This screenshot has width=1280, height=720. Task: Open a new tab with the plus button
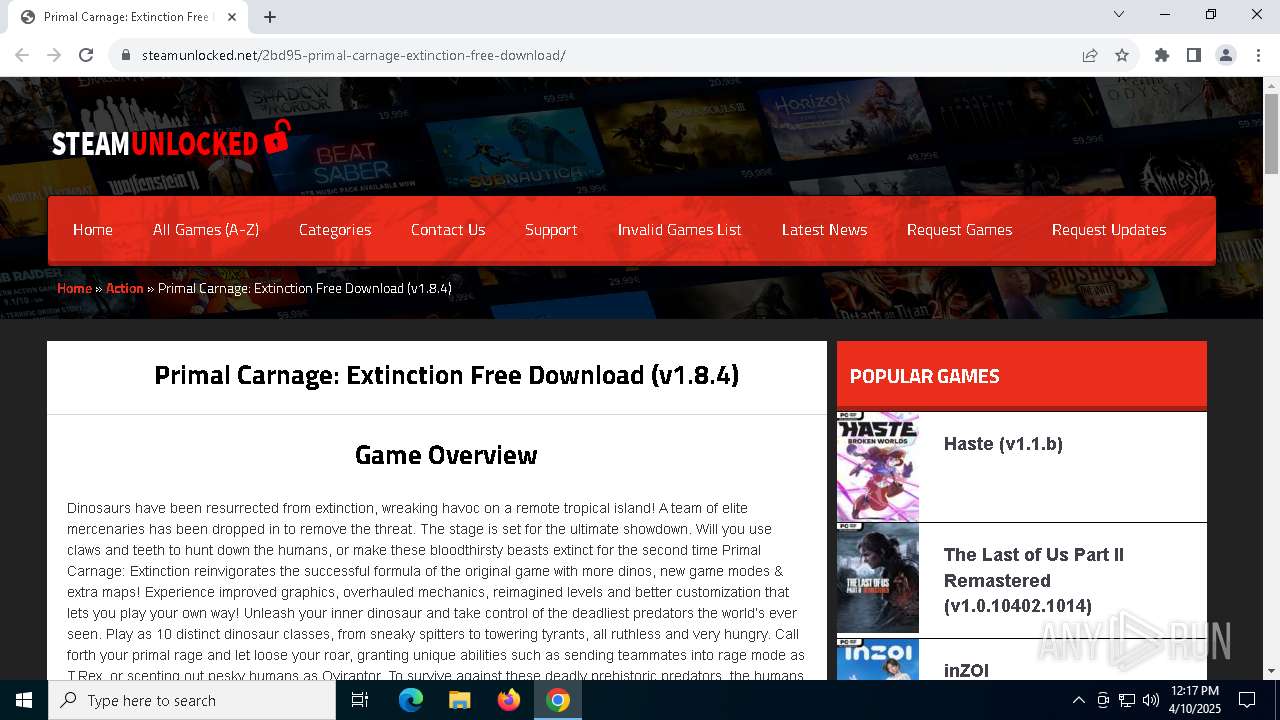coord(270,16)
